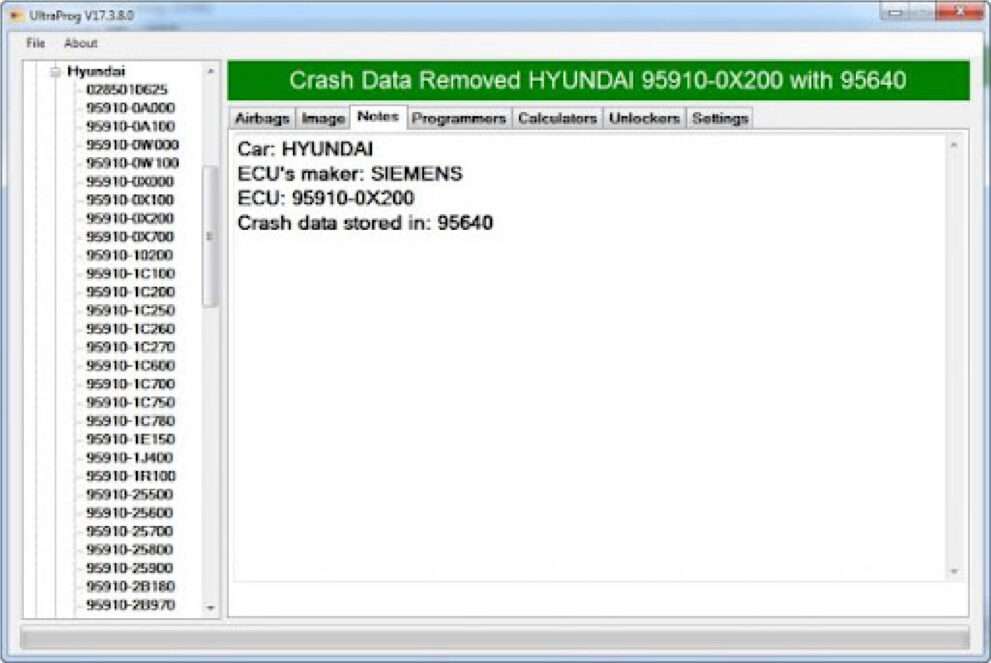The width and height of the screenshot is (991, 663).
Task: Choose 95910-2B180 in the tree
Action: coord(130,586)
